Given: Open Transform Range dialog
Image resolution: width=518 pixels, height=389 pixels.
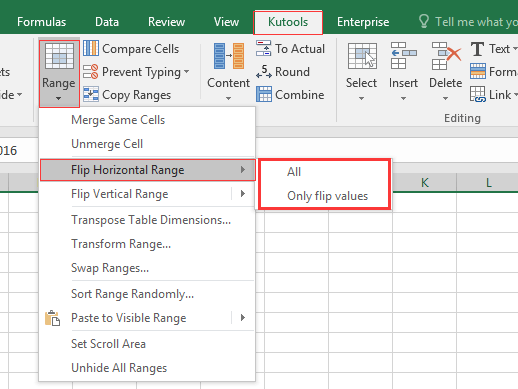Looking at the screenshot, I should pyautogui.click(x=147, y=244).
